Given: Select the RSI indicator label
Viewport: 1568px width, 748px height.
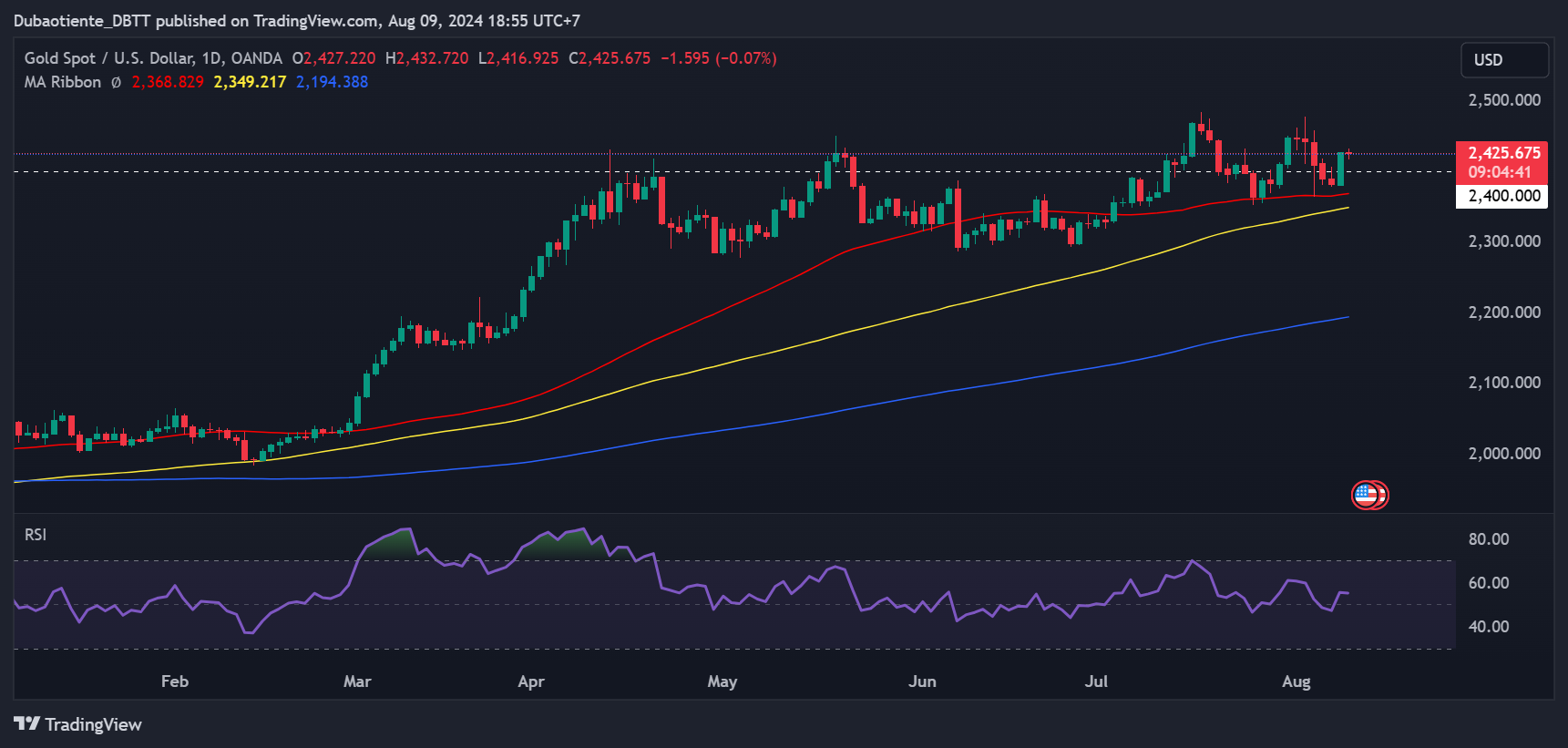Looking at the screenshot, I should (36, 535).
